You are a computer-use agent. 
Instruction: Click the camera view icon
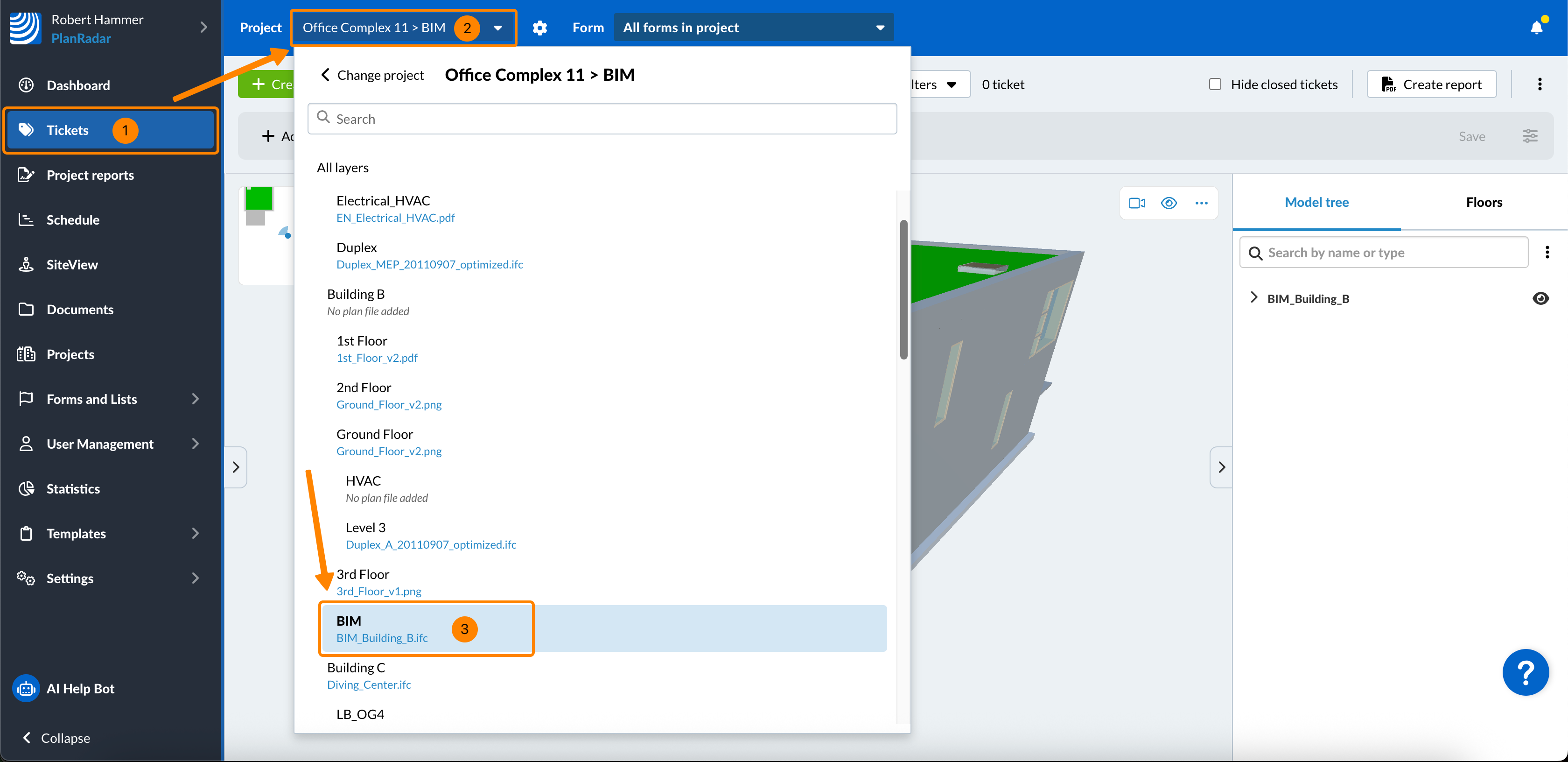click(1136, 204)
